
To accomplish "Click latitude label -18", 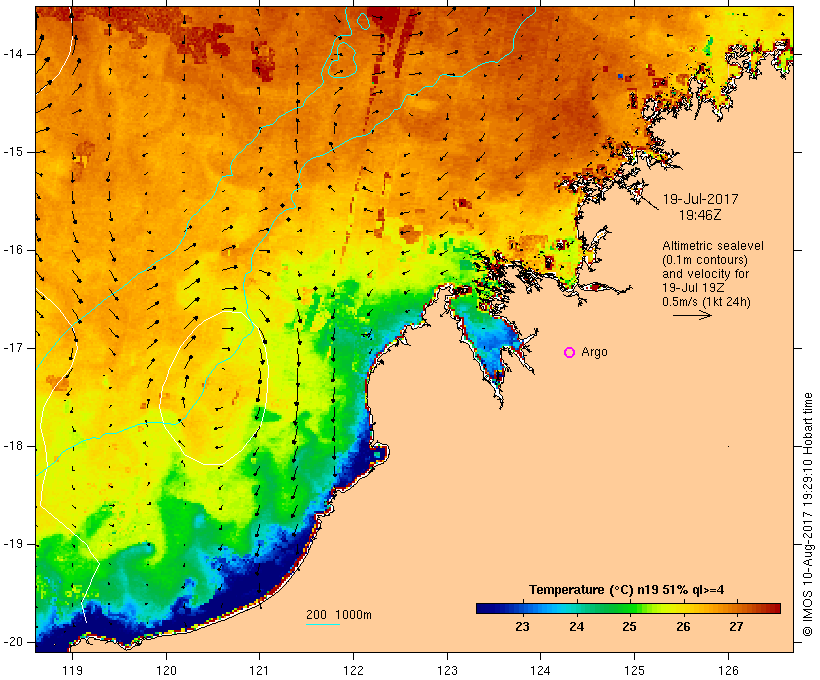I will (12, 446).
